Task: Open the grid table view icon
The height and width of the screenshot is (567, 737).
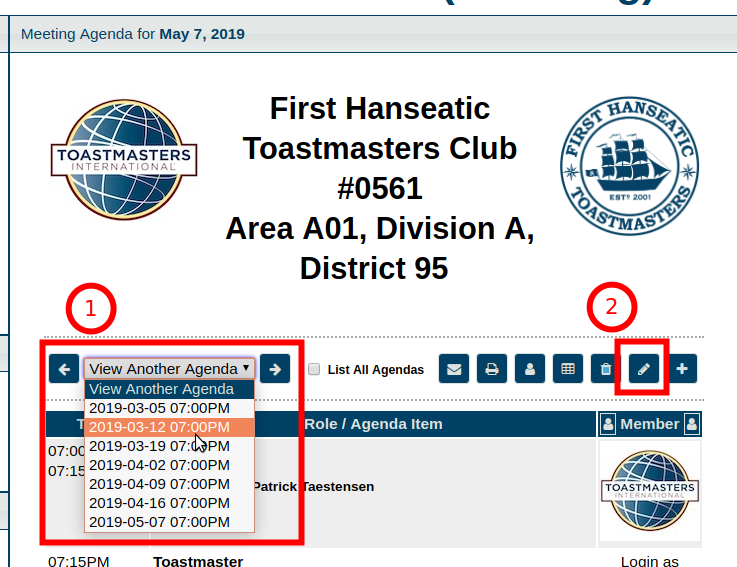Action: [x=568, y=369]
